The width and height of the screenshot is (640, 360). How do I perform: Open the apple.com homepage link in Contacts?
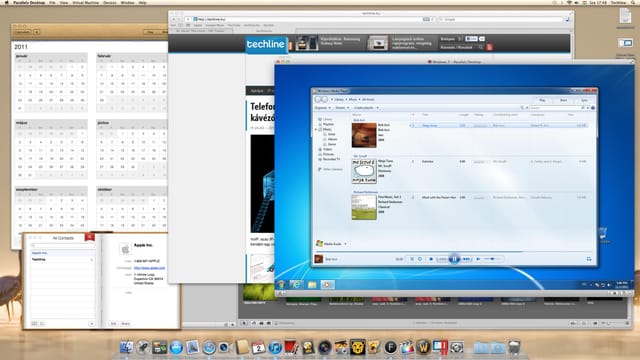pos(149,268)
